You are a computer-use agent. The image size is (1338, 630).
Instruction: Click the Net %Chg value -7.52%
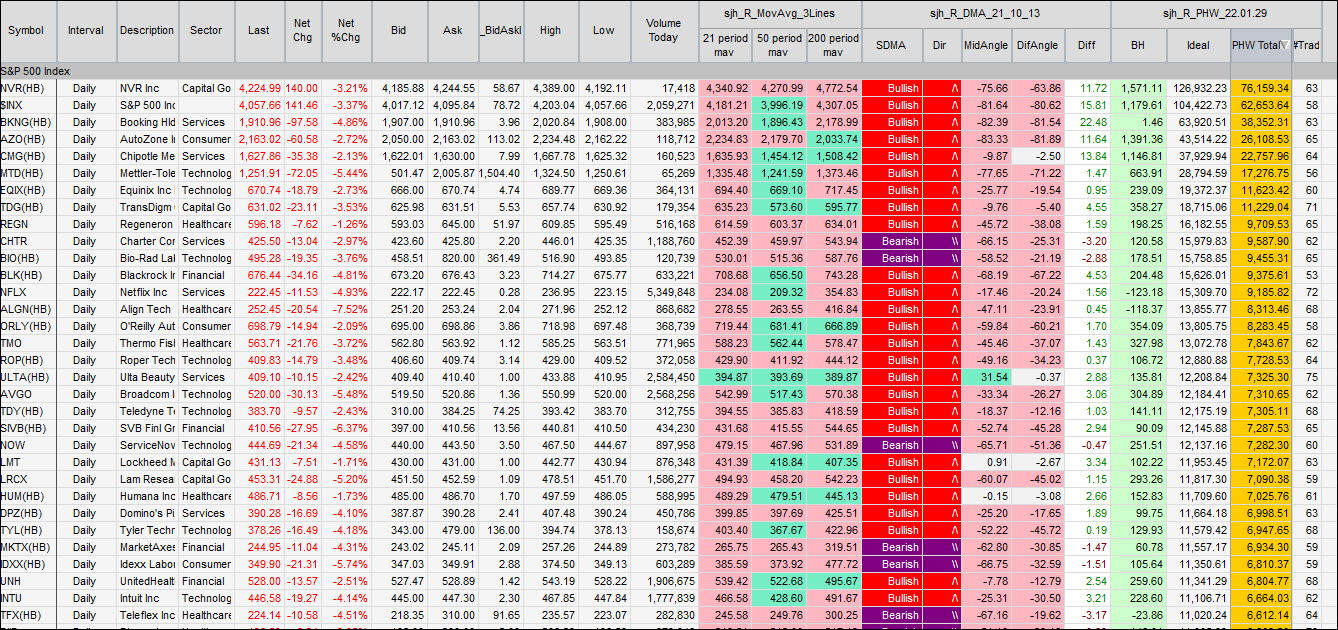(348, 309)
